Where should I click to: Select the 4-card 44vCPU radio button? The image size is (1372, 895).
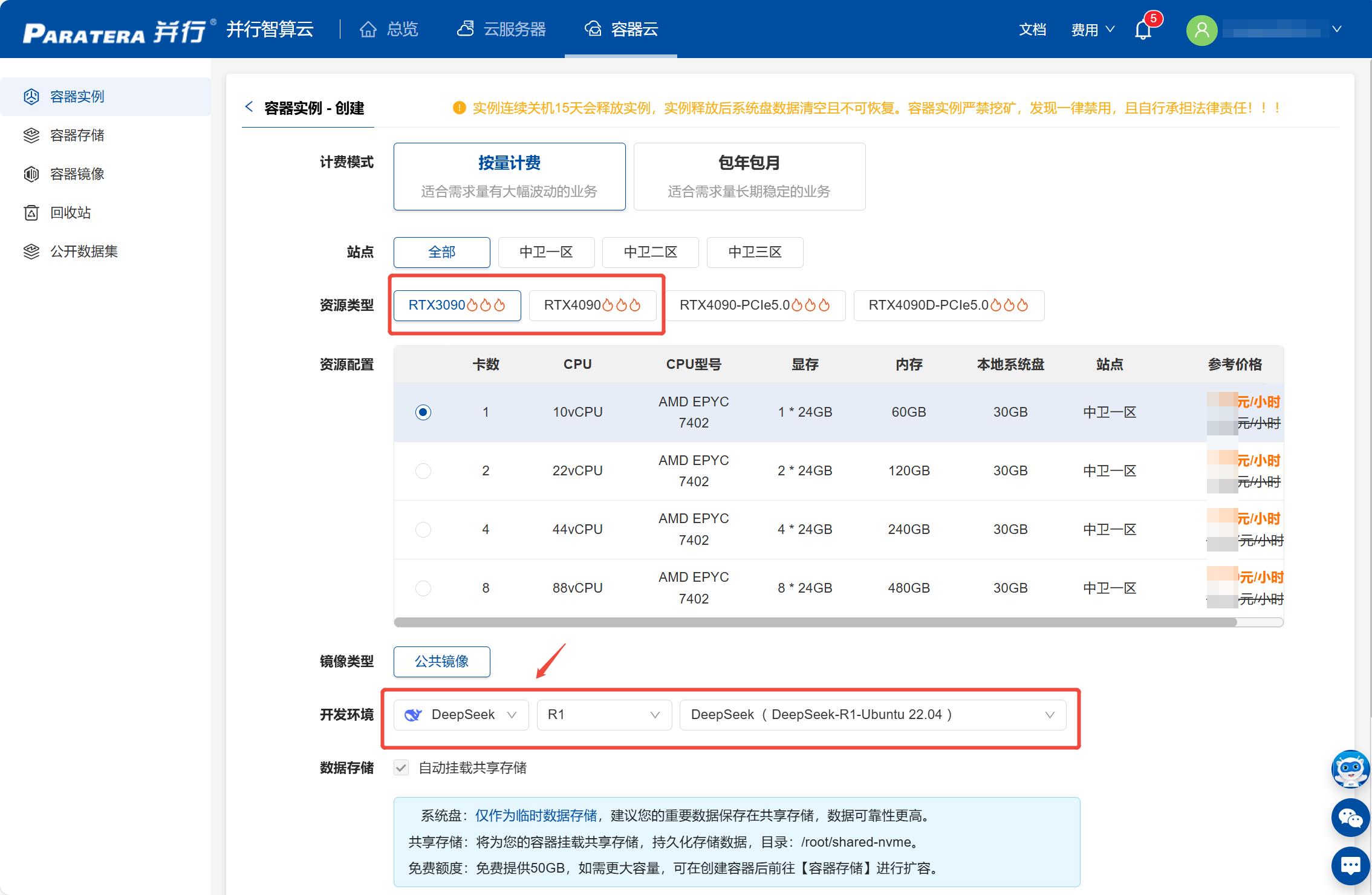click(x=423, y=530)
